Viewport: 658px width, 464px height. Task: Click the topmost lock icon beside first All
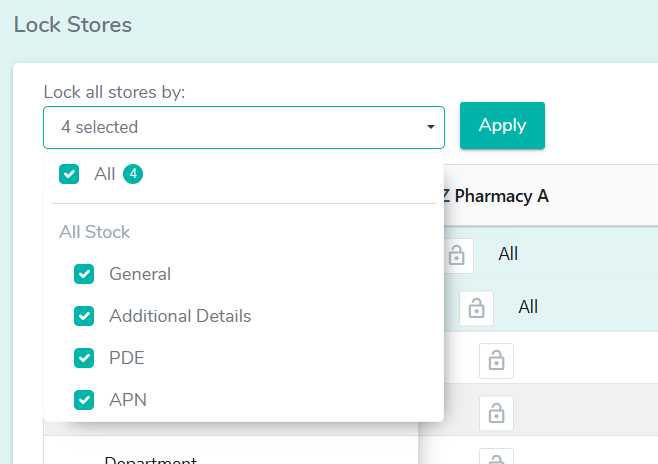457,255
